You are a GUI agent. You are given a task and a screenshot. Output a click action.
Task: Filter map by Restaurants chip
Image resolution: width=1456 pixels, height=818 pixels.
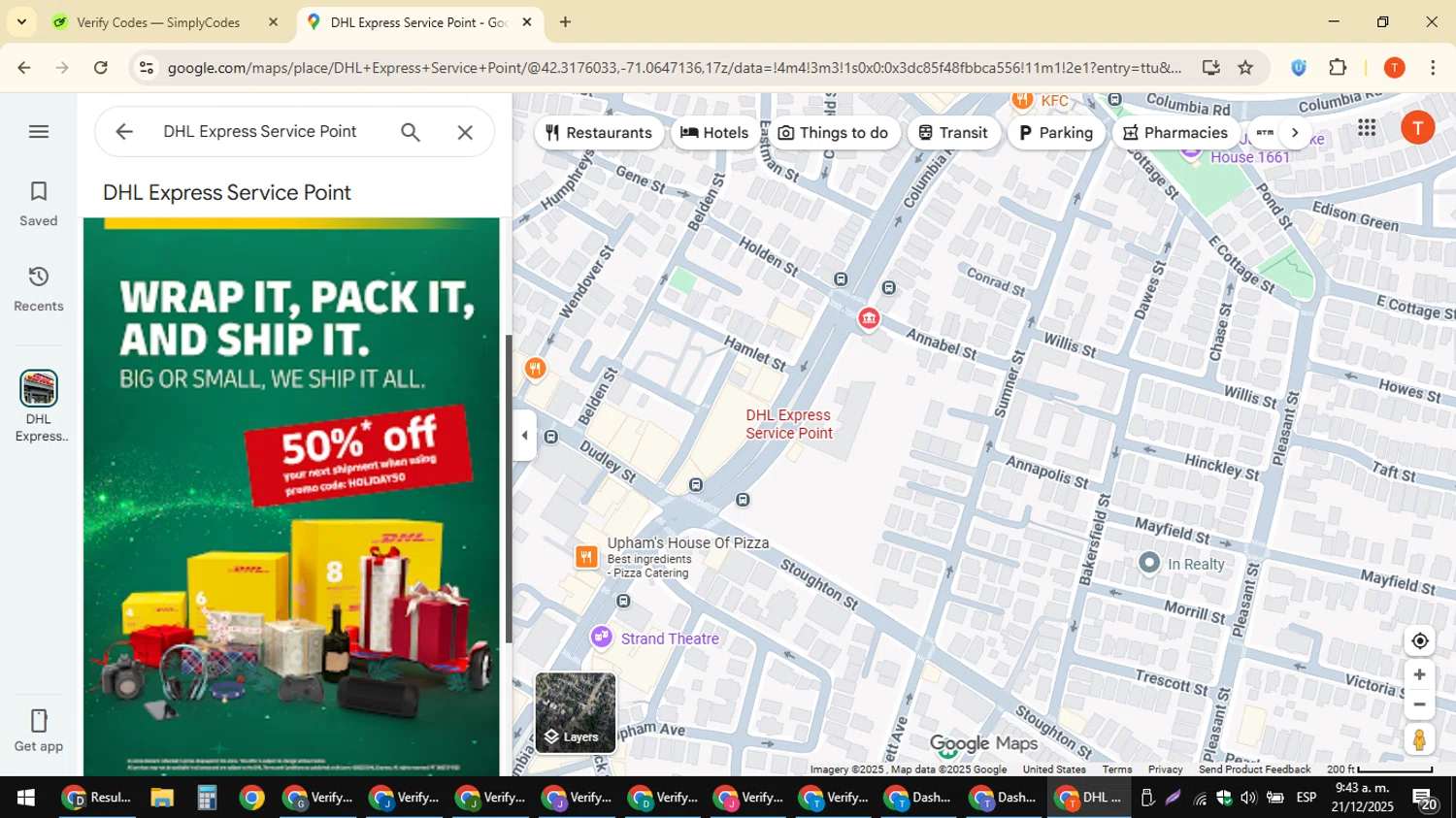pyautogui.click(x=599, y=133)
